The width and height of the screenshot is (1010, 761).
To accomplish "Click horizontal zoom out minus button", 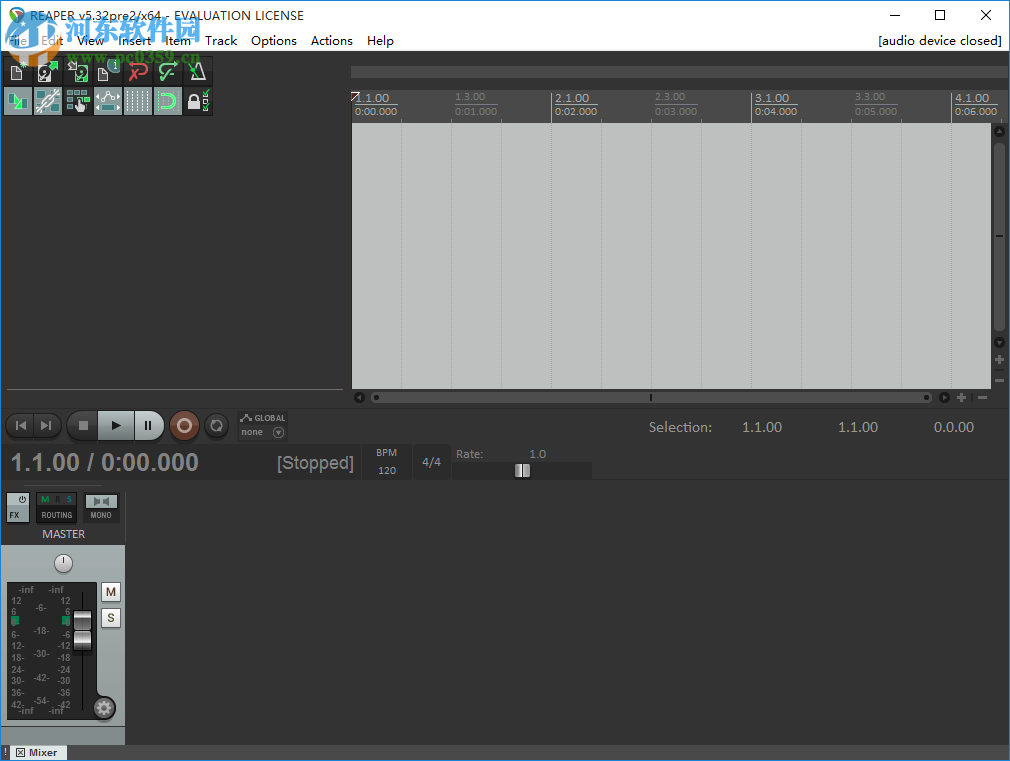I will pos(982,398).
